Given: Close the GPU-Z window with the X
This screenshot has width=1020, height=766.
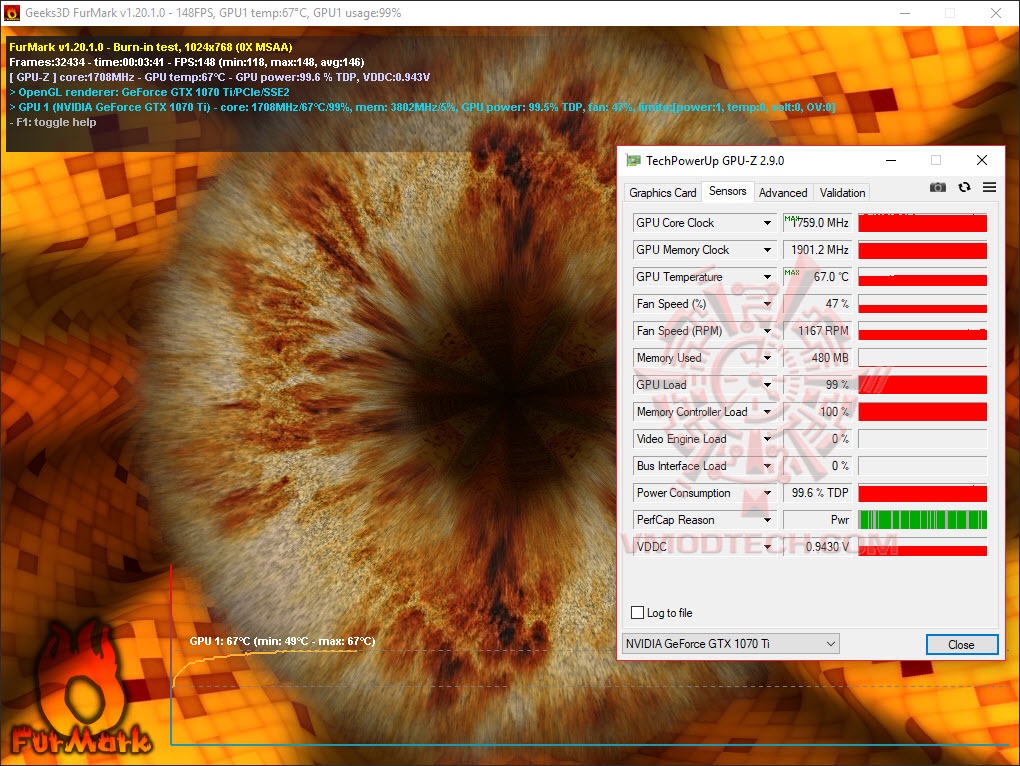Looking at the screenshot, I should click(982, 160).
